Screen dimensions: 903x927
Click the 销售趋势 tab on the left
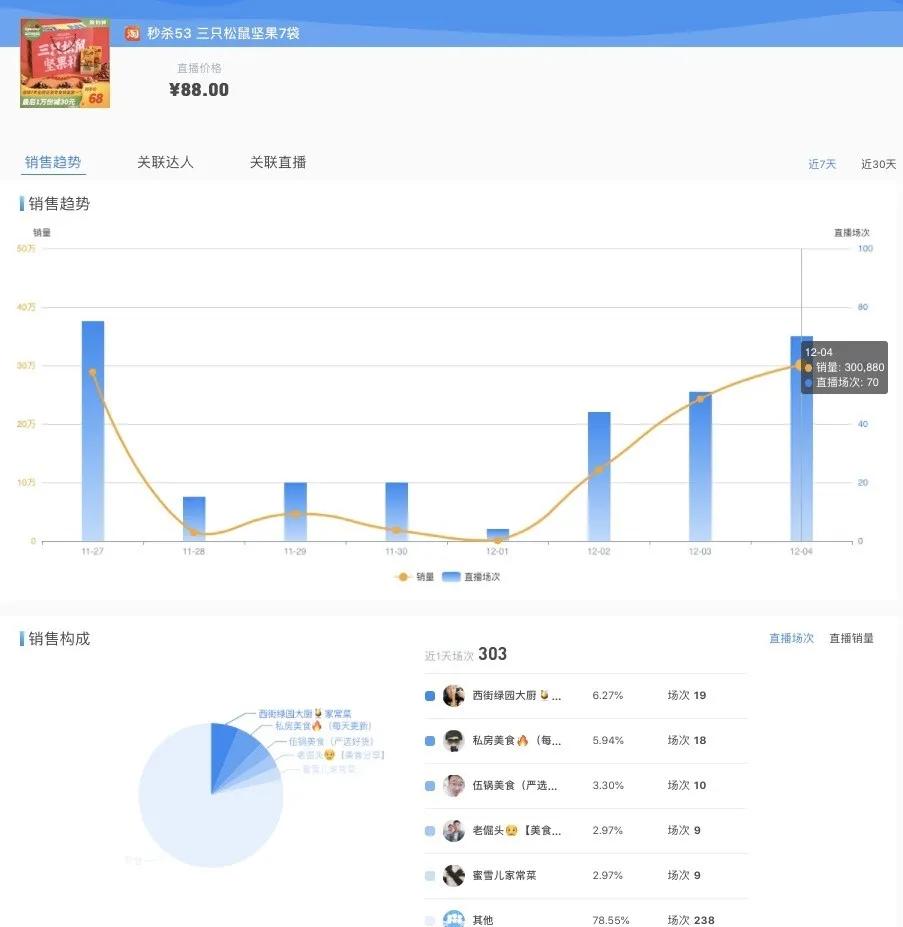point(52,162)
